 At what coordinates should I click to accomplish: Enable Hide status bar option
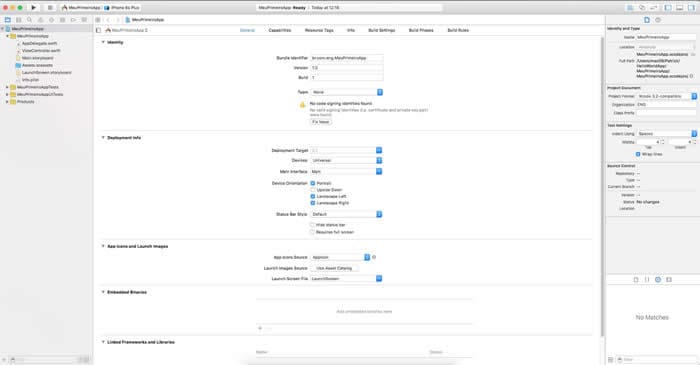312,225
